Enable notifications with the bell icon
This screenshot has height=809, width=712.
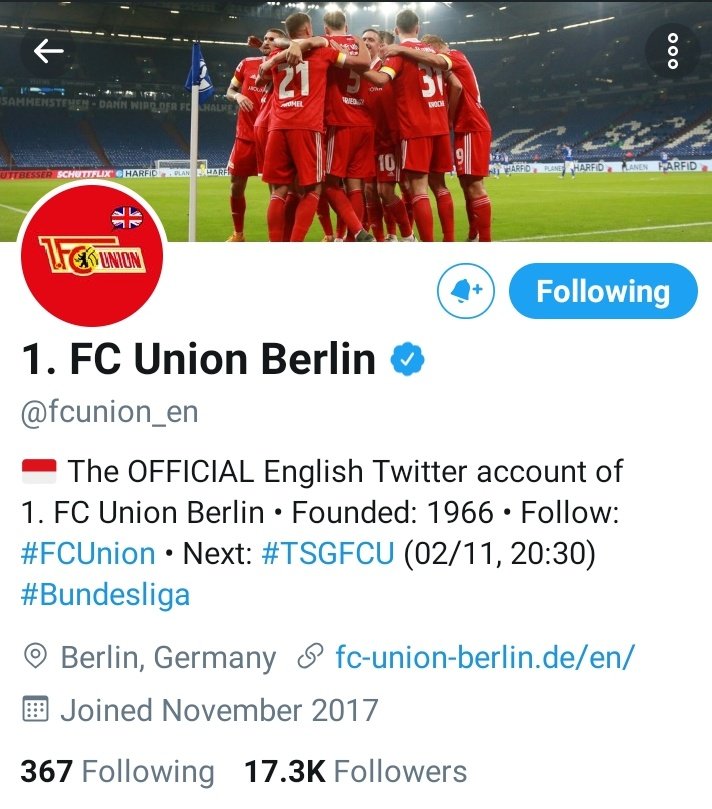click(466, 291)
